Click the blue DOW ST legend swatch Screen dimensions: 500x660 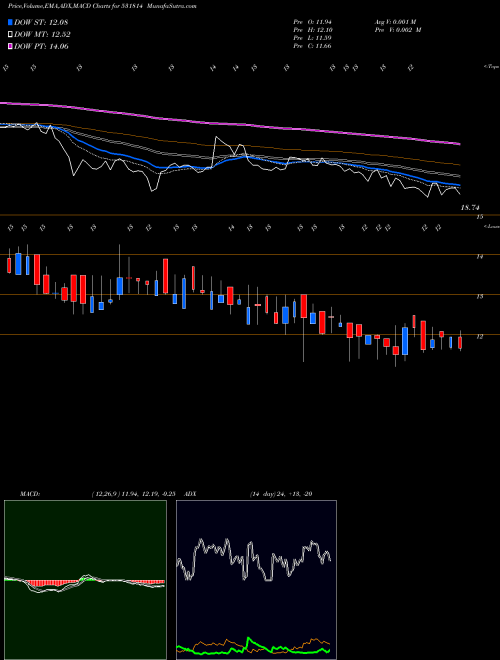tap(10, 22)
